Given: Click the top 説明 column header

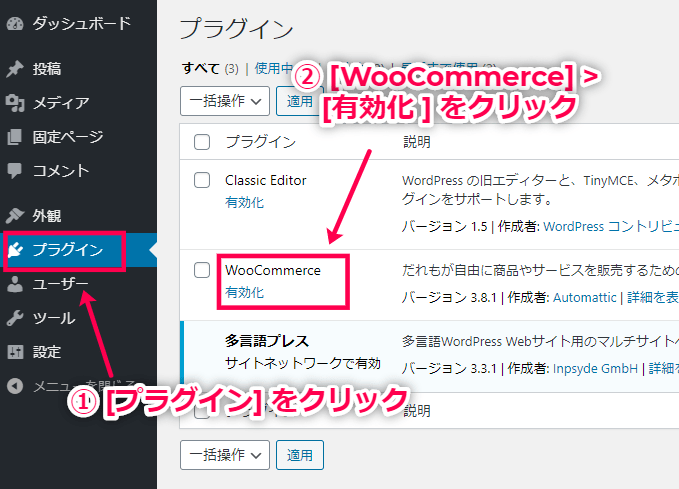Looking at the screenshot, I should coord(417,142).
